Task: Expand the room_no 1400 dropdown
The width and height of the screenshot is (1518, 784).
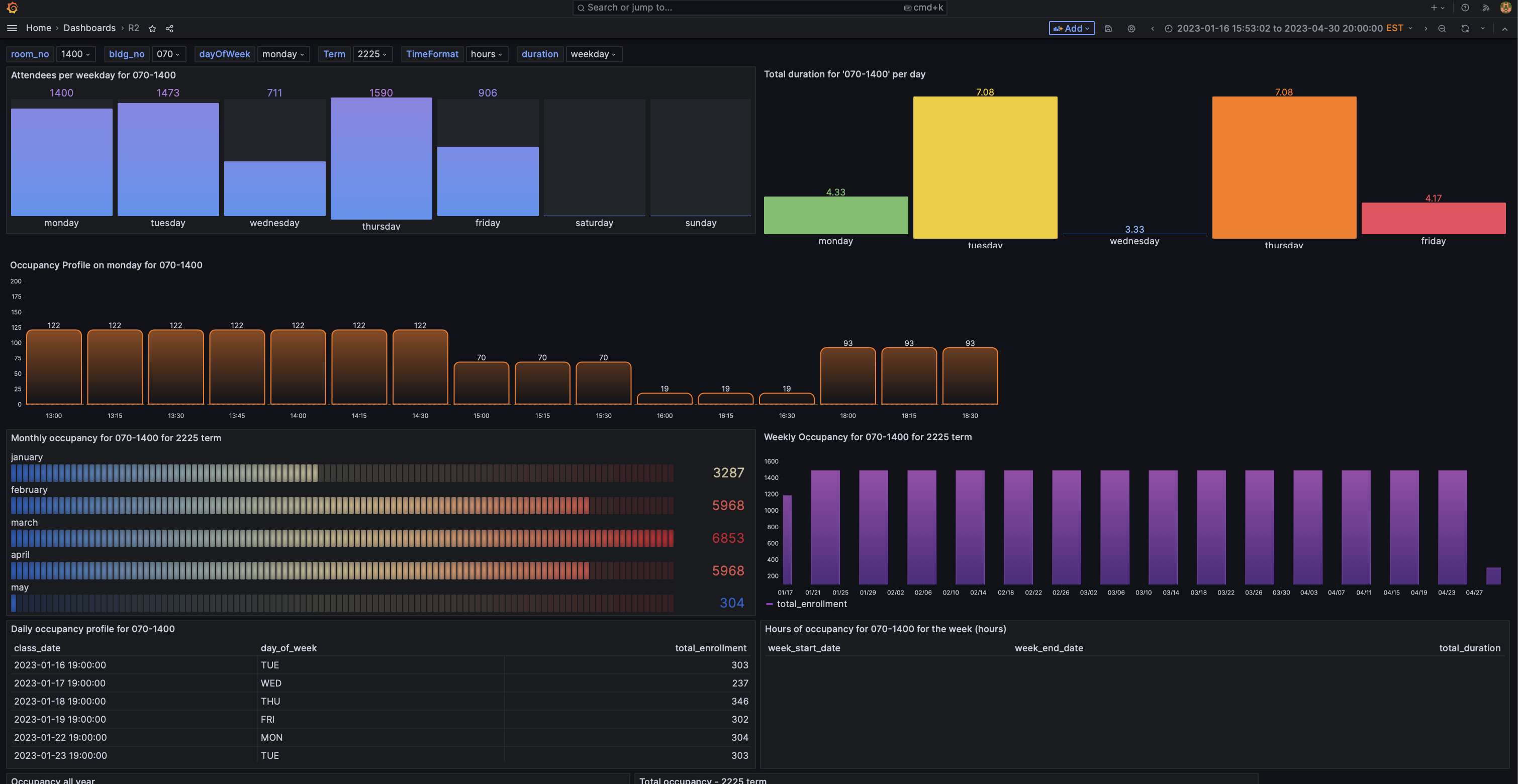Action: 75,54
